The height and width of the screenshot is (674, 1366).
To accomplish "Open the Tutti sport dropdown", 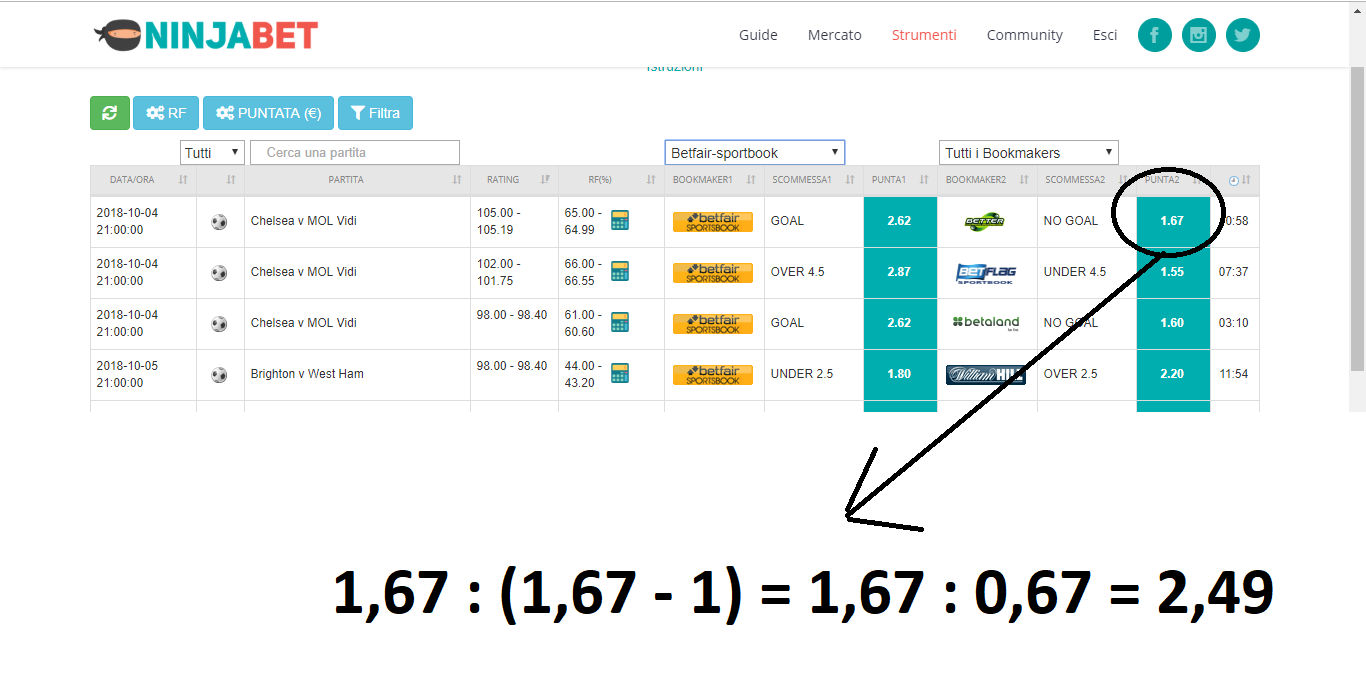I will coord(212,153).
